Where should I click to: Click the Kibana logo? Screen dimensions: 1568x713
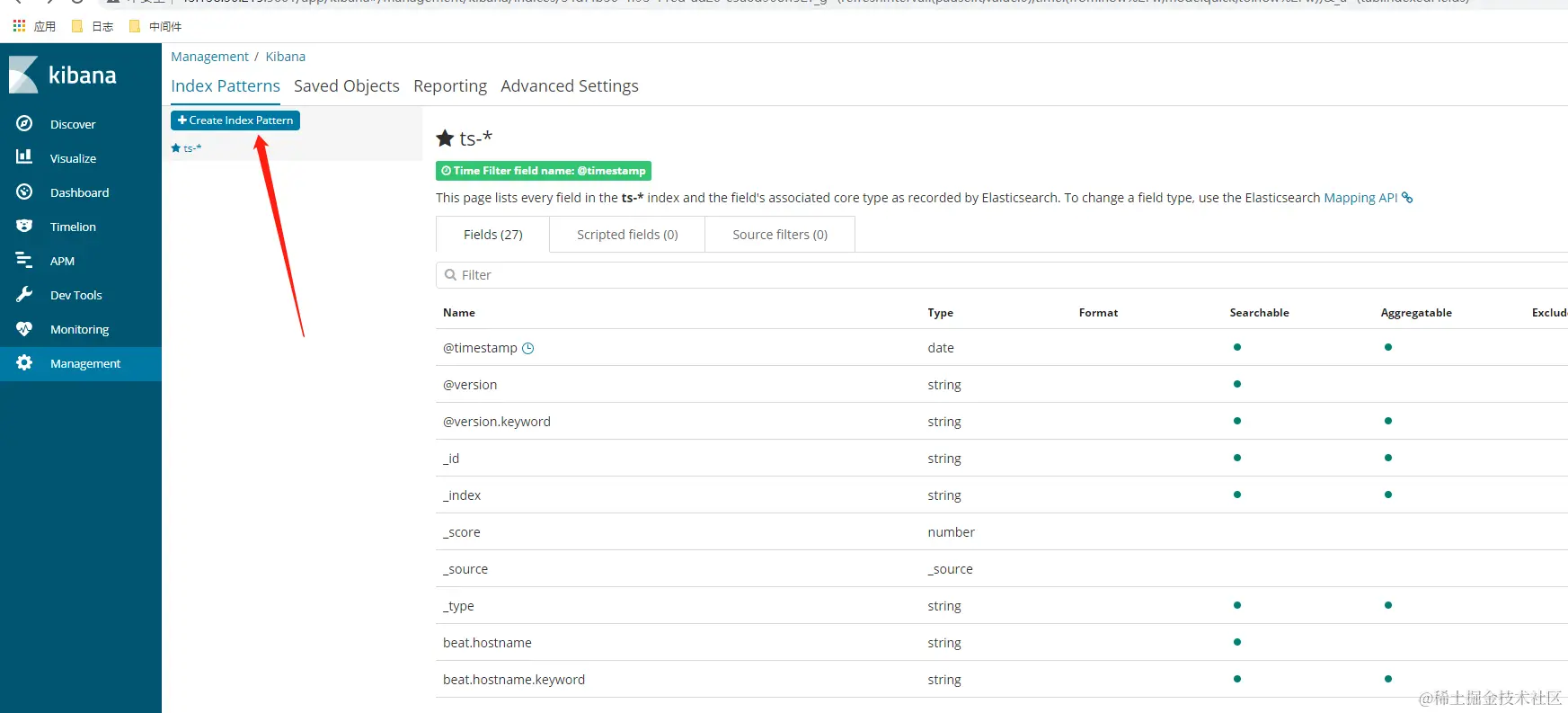click(63, 75)
